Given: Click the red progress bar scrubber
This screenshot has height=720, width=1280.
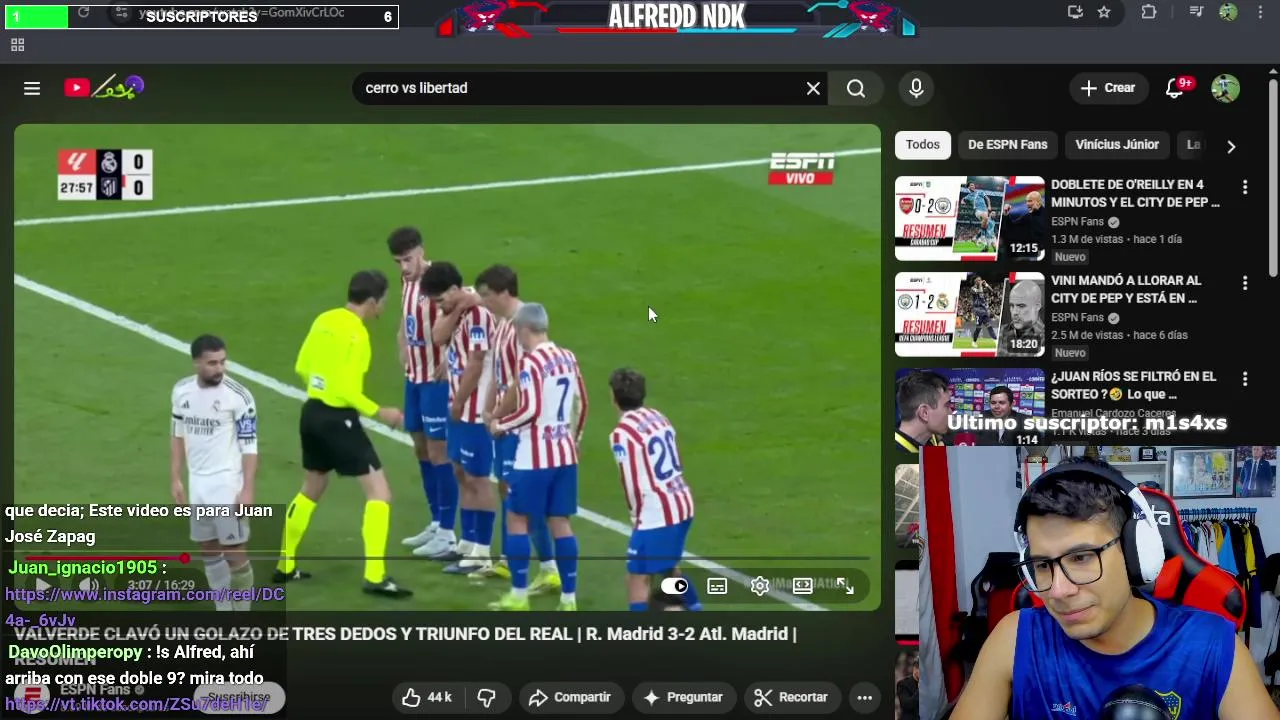Looking at the screenshot, I should pos(185,558).
